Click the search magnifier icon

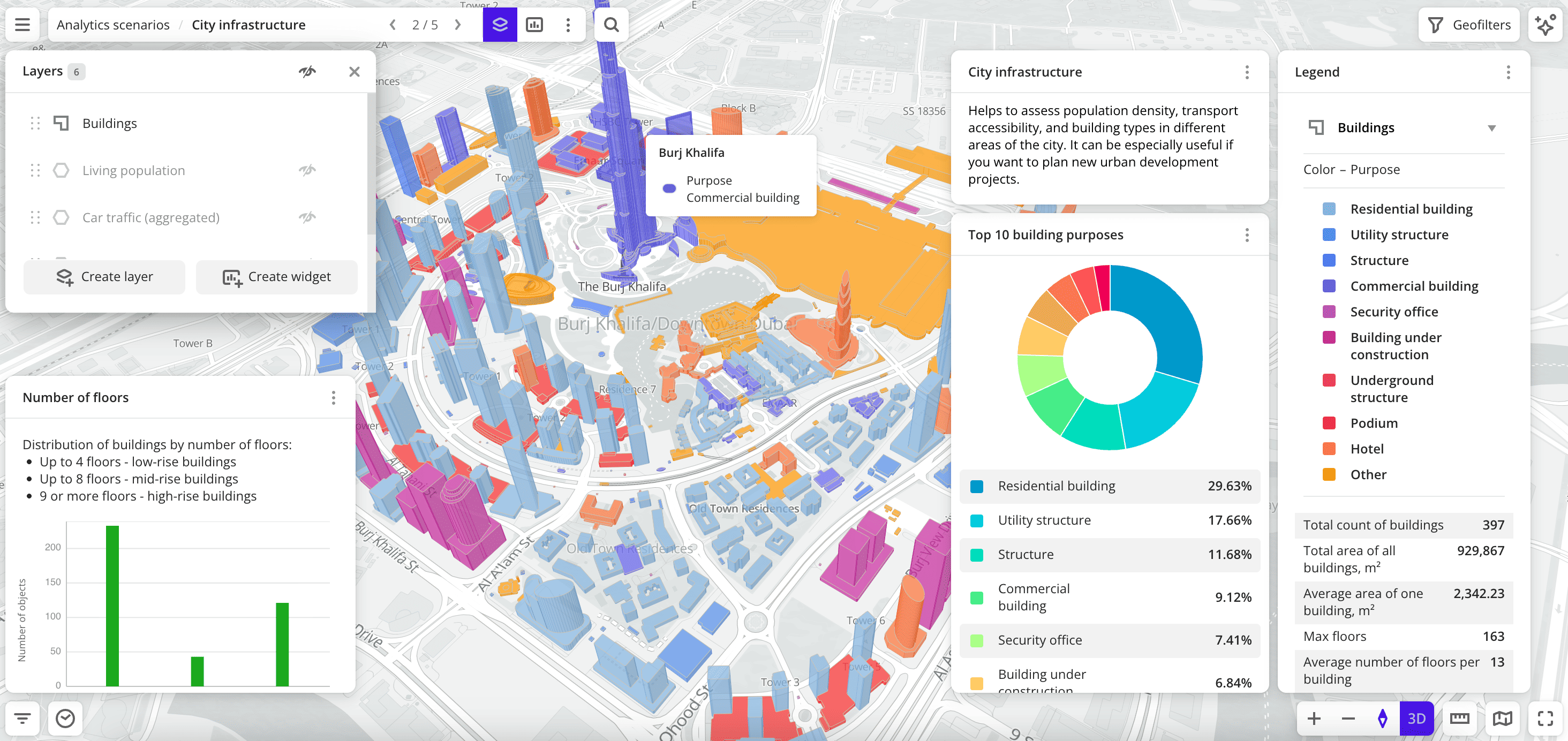(x=611, y=25)
